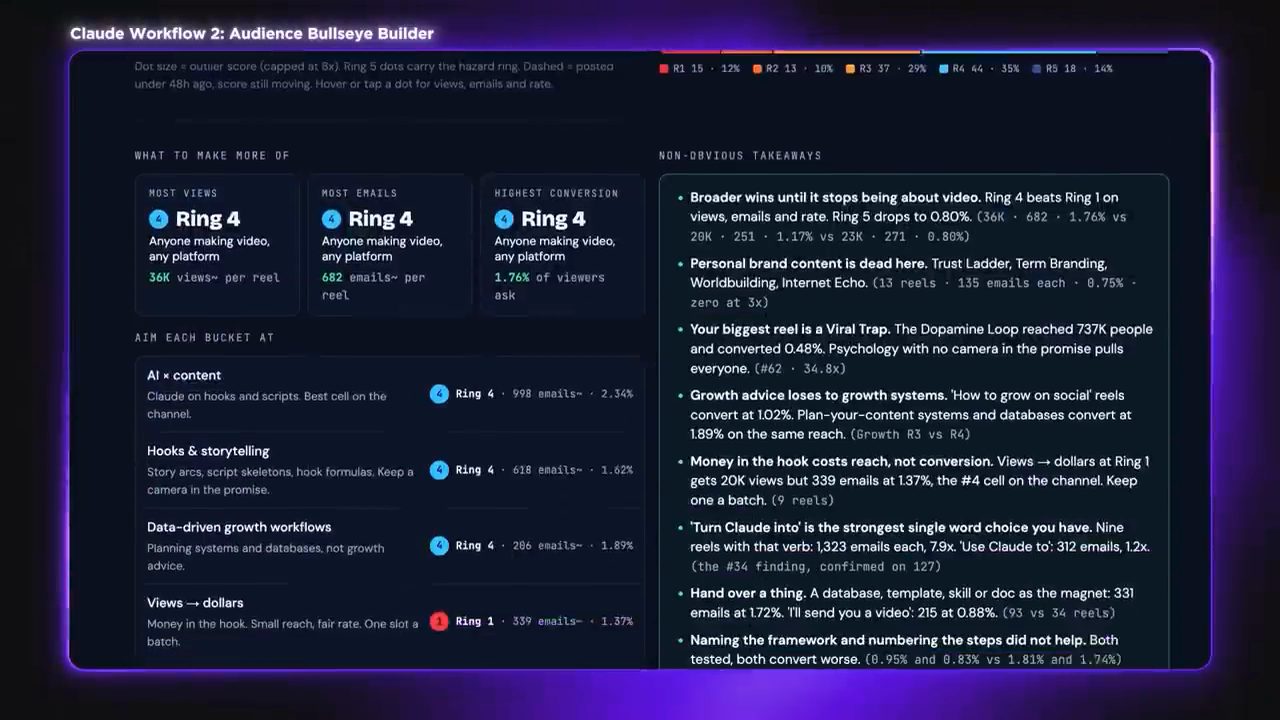Image resolution: width=1280 pixels, height=720 pixels.
Task: Click Ring 4 badge in Most Views card
Action: pyautogui.click(x=158, y=219)
